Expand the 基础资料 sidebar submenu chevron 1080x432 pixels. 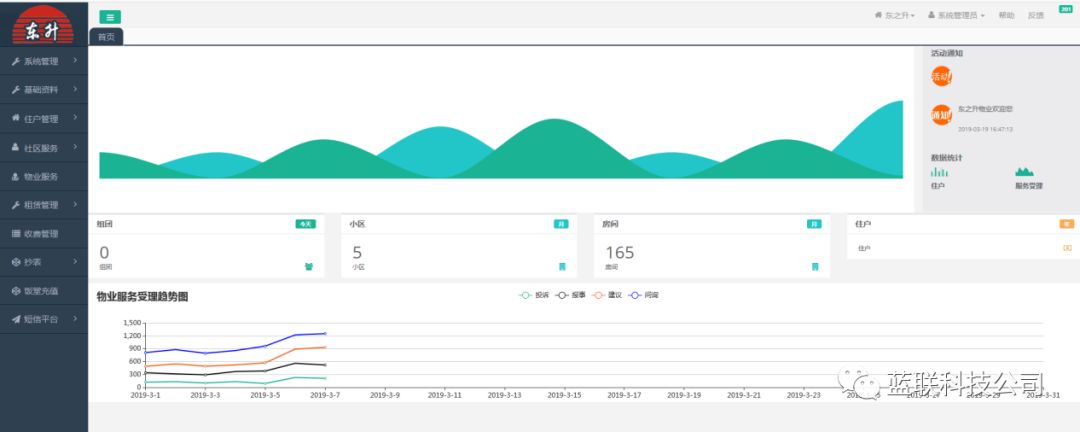tap(75, 90)
